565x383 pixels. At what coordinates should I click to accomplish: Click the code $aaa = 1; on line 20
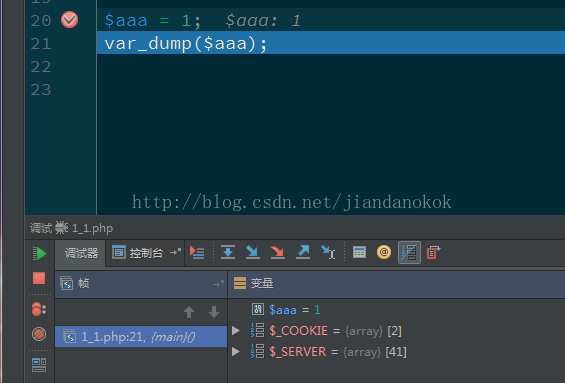(153, 20)
